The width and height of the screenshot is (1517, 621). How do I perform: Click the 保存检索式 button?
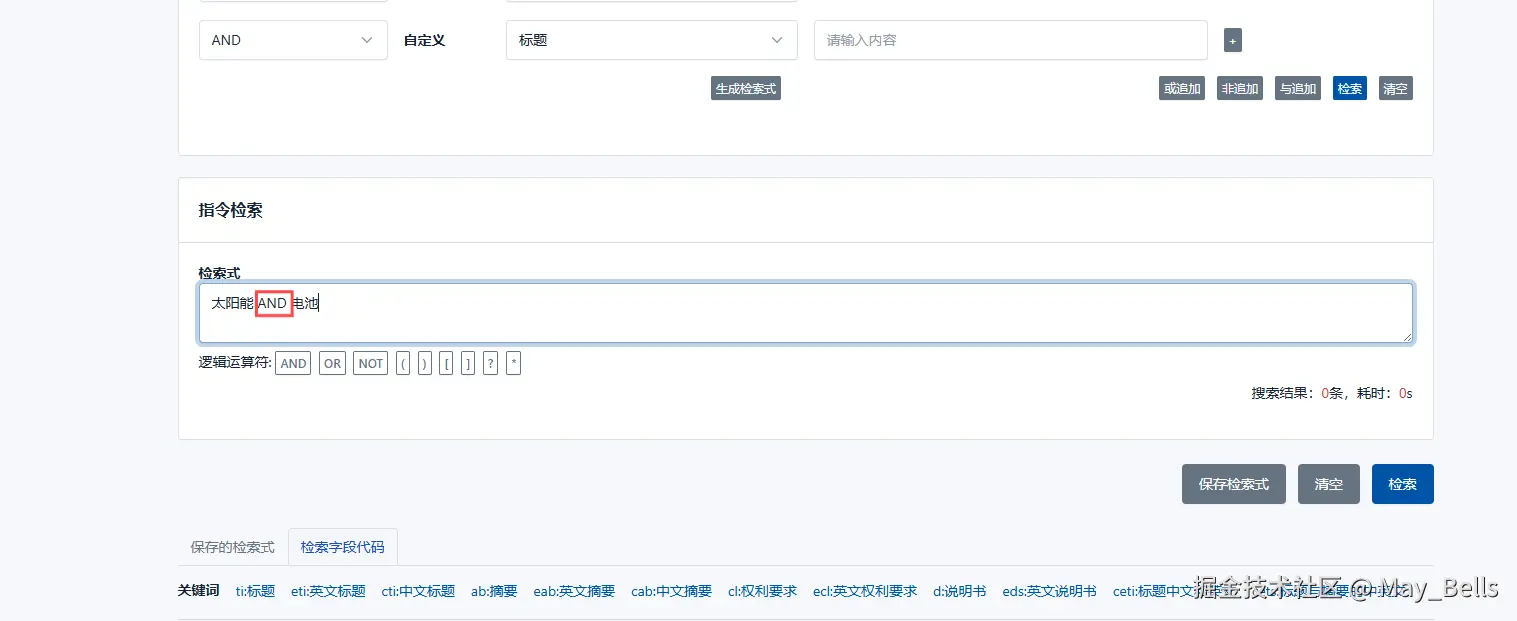[x=1233, y=484]
